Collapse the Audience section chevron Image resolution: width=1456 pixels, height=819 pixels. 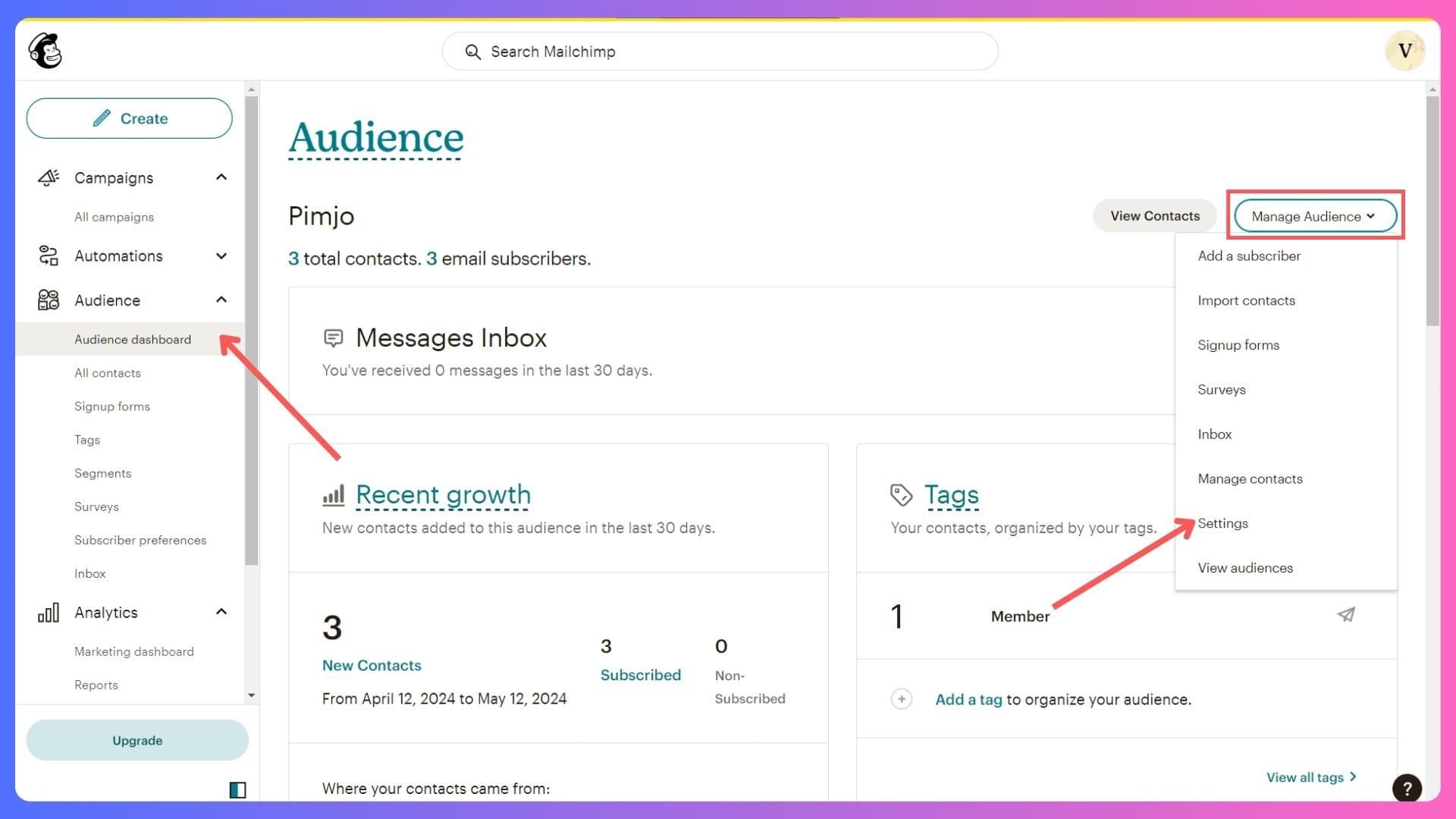pos(221,300)
